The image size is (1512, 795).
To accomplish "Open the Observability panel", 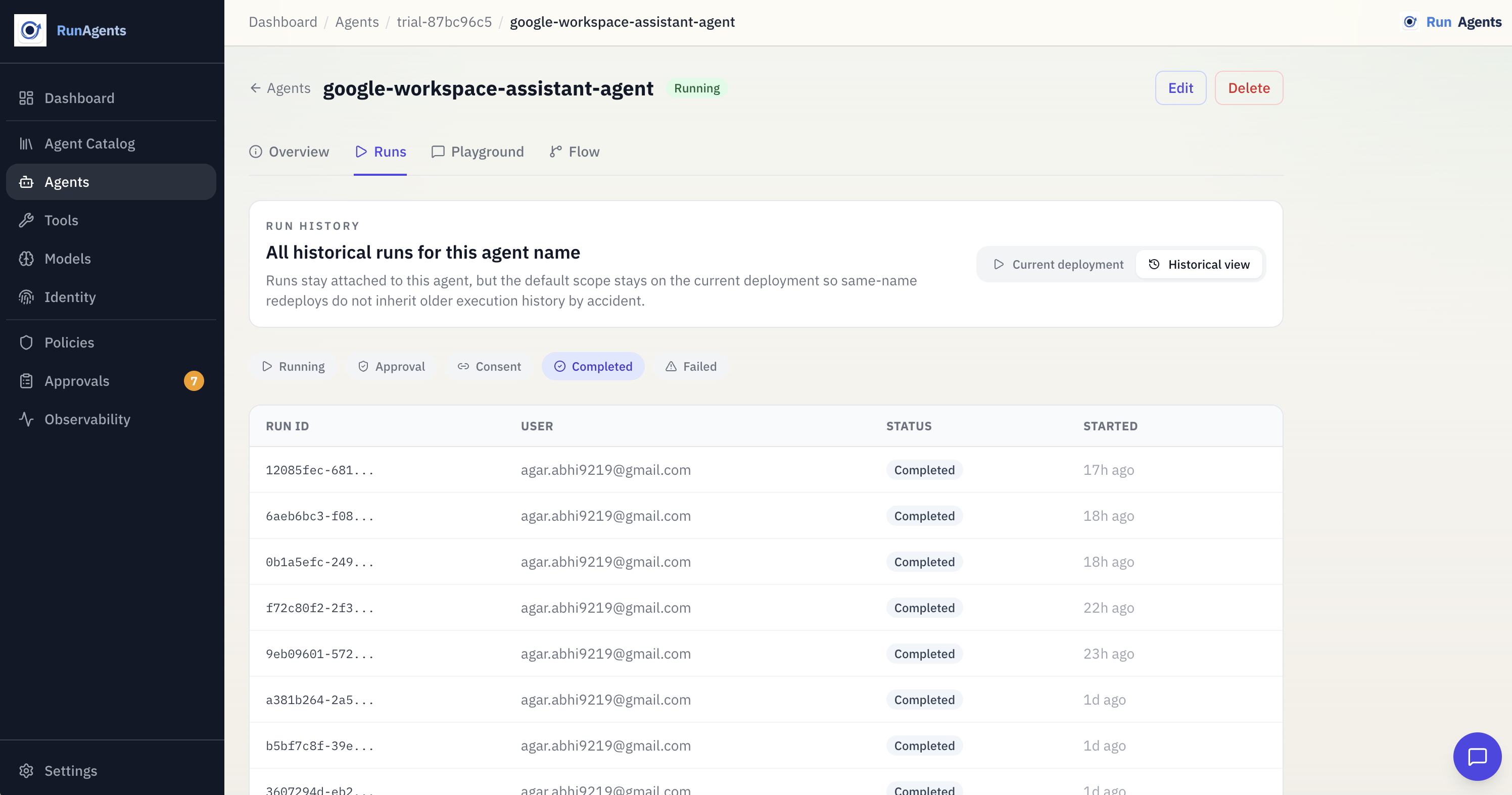I will click(x=87, y=419).
